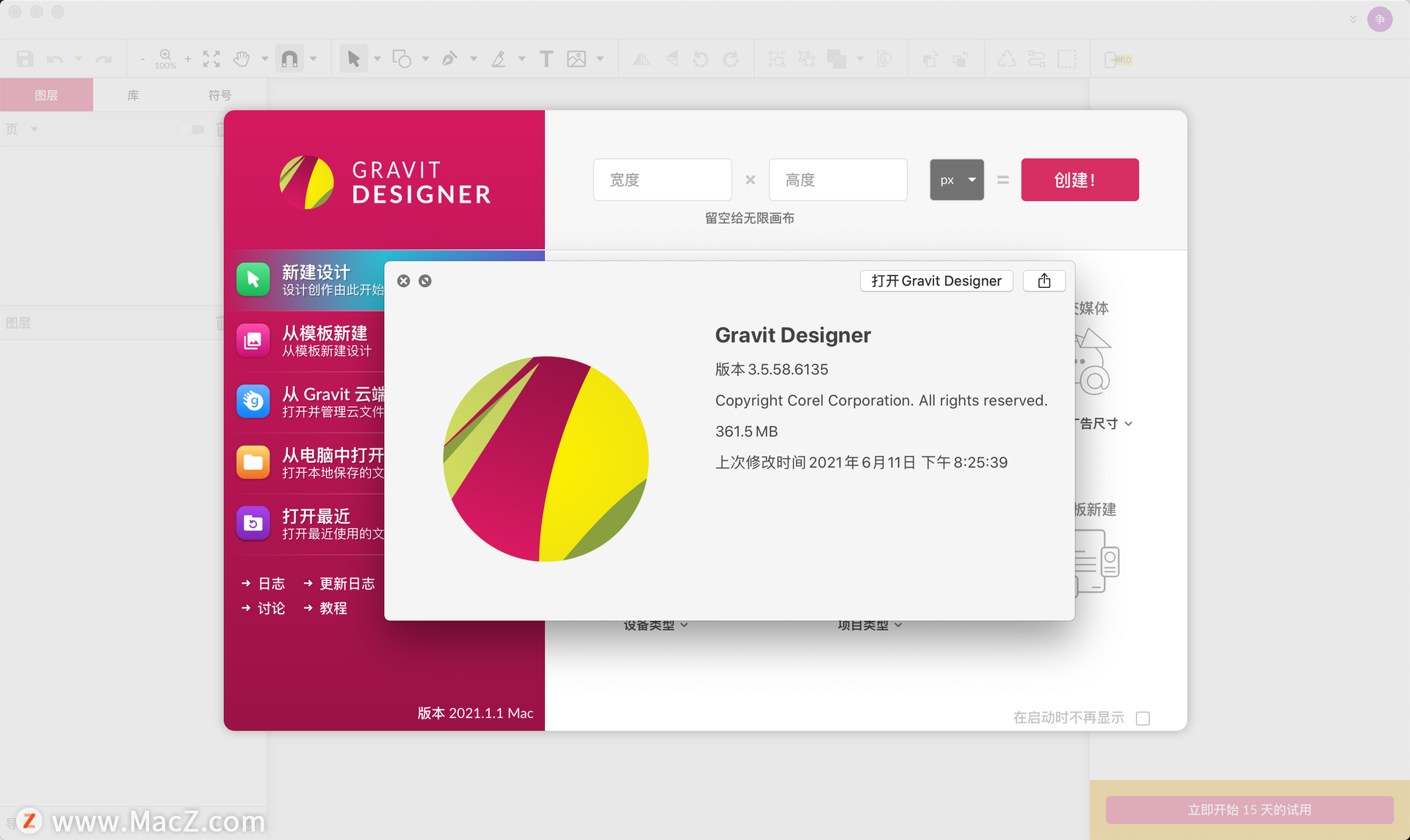The width and height of the screenshot is (1410, 840).
Task: Expand the 项目类型 dropdown
Action: pos(870,625)
